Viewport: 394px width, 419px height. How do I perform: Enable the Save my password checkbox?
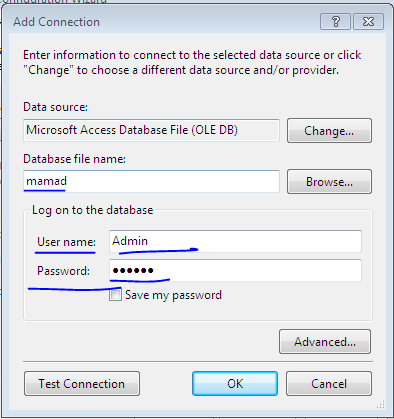[x=115, y=295]
